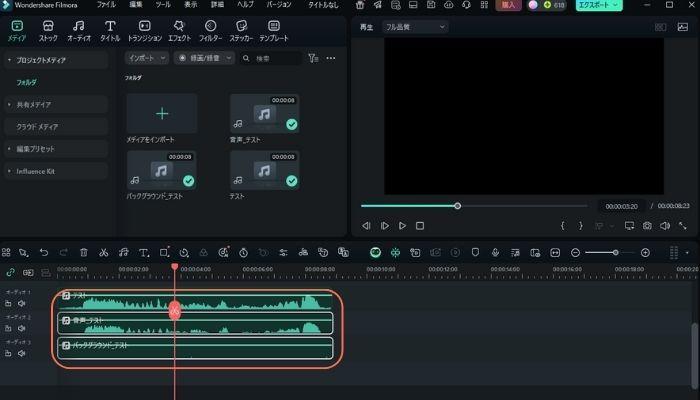
Task: Click the play button under the preview
Action: [402, 226]
